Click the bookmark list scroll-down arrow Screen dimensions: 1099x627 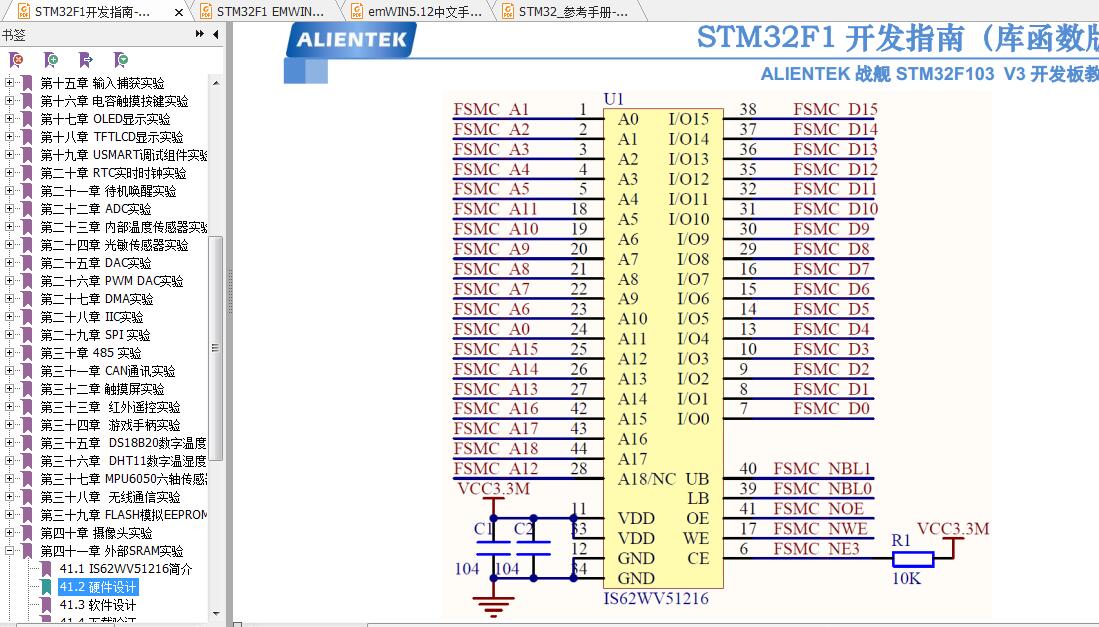tap(216, 614)
